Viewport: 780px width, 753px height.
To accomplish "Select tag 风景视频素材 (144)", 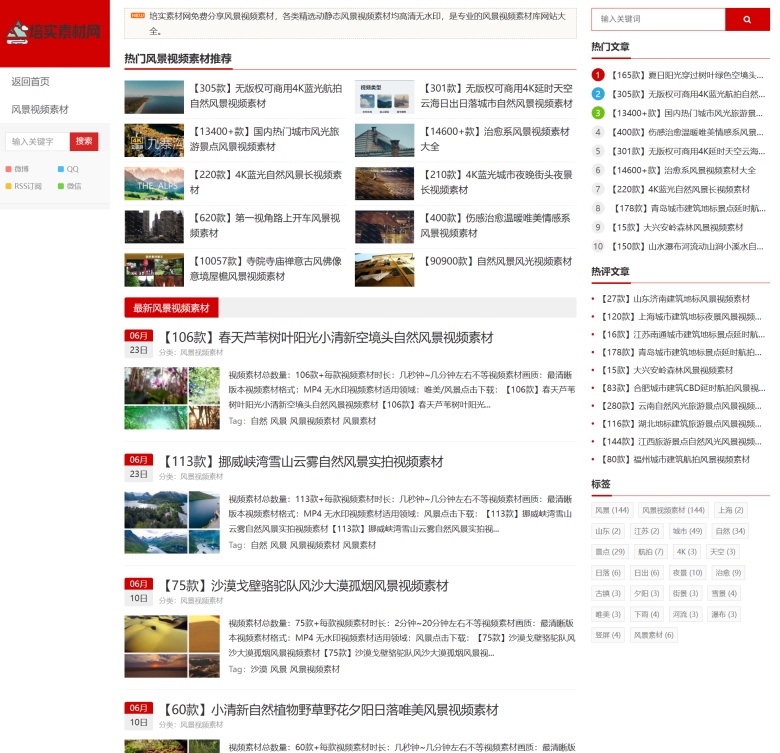I will pyautogui.click(x=673, y=510).
